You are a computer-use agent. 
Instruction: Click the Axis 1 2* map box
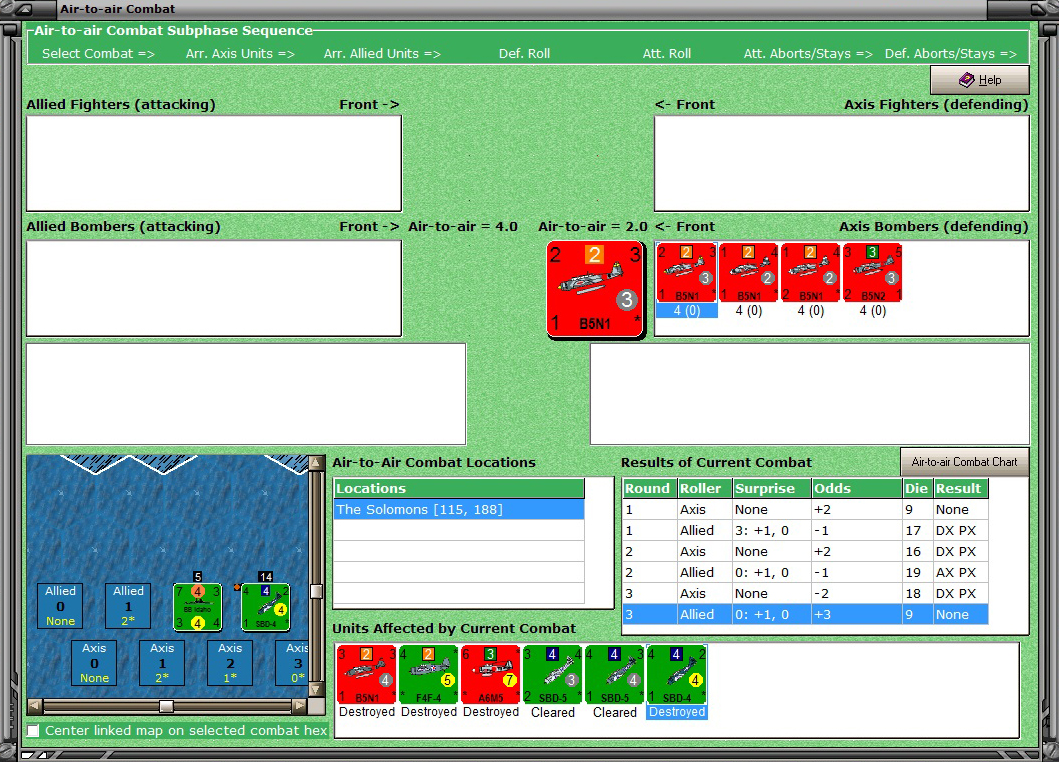162,663
